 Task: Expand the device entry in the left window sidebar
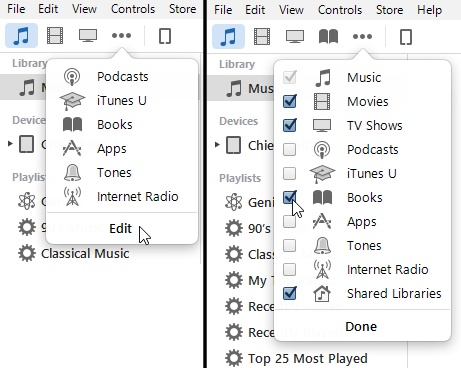click(x=10, y=144)
